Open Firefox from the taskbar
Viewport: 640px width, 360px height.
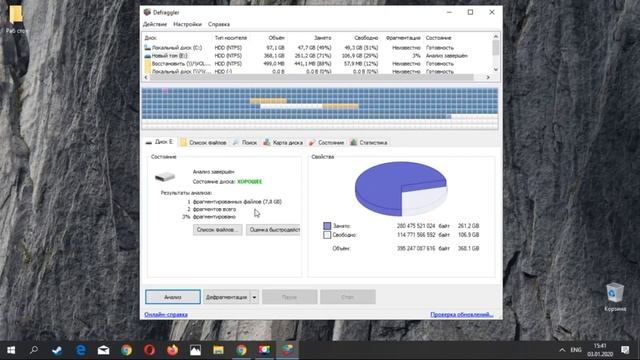(172, 350)
